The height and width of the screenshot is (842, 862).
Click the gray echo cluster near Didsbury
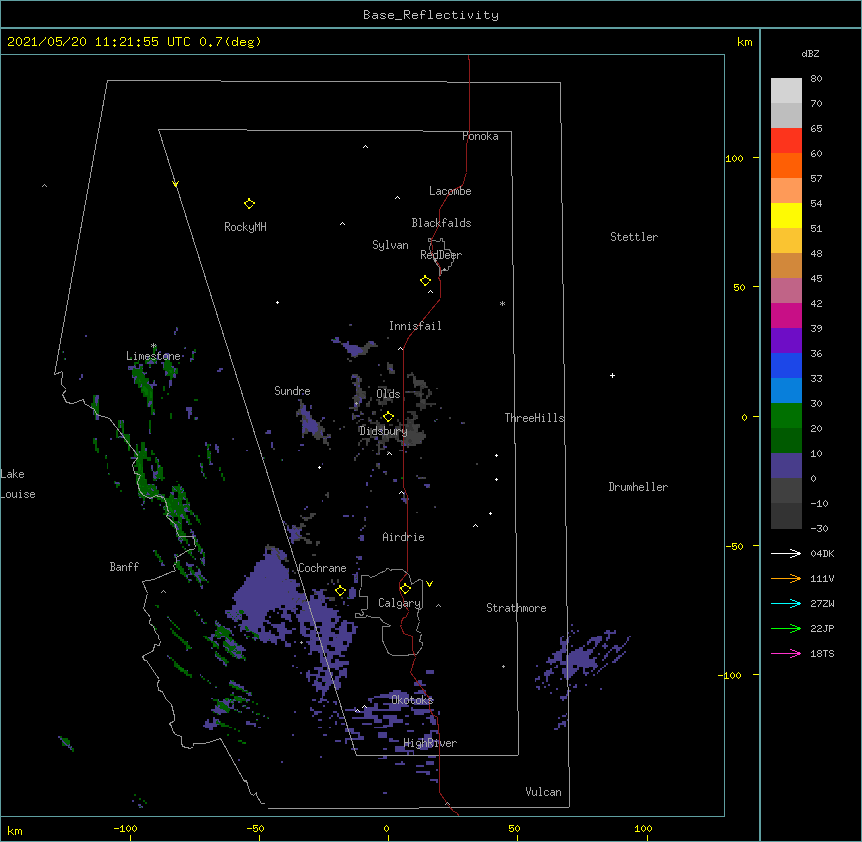(413, 434)
